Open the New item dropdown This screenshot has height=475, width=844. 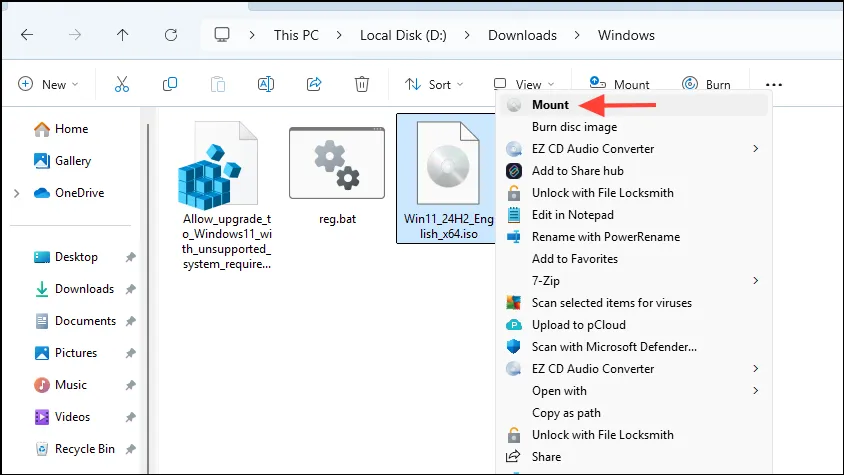(48, 85)
